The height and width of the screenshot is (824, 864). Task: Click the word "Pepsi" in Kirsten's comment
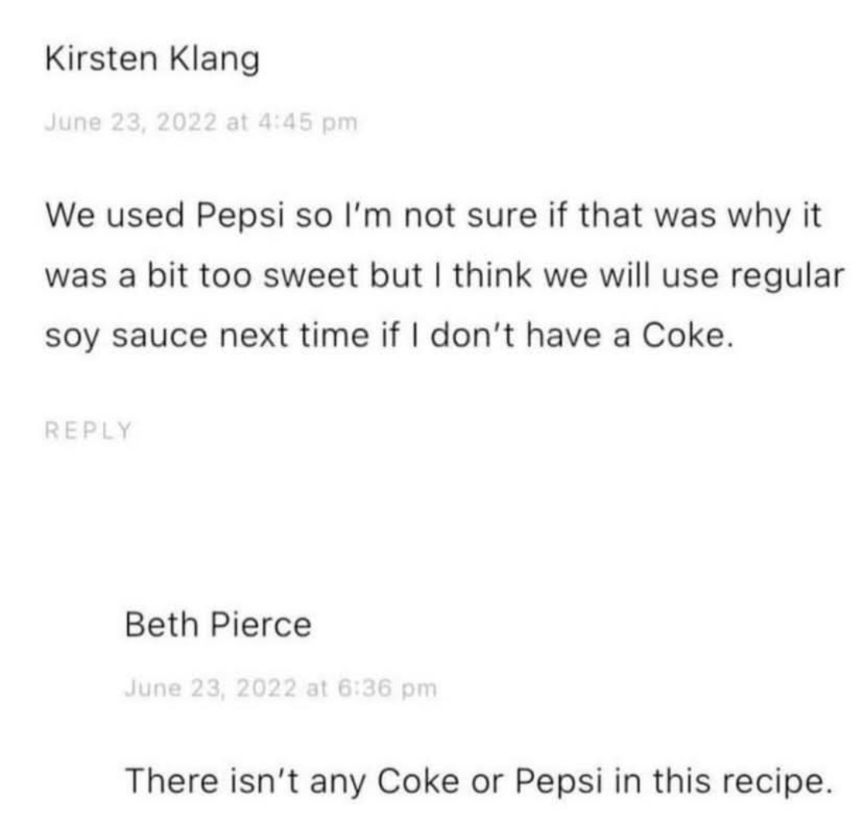click(x=241, y=216)
